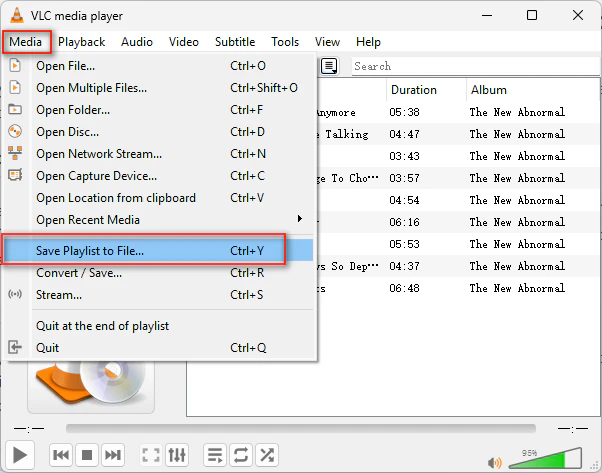The width and height of the screenshot is (602, 473).
Task: Toggle random shuffle playback
Action: [x=267, y=455]
